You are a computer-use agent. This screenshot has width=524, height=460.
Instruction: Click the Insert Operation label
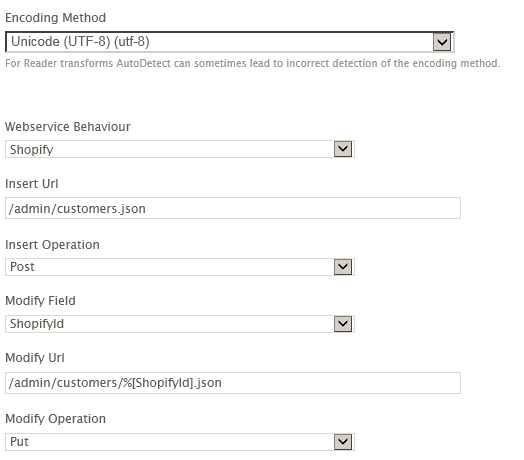click(x=52, y=245)
